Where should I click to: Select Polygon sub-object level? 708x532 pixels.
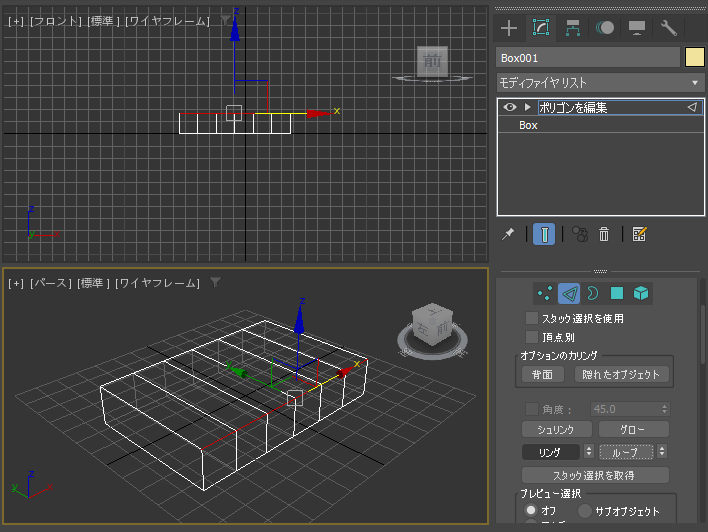(x=617, y=293)
